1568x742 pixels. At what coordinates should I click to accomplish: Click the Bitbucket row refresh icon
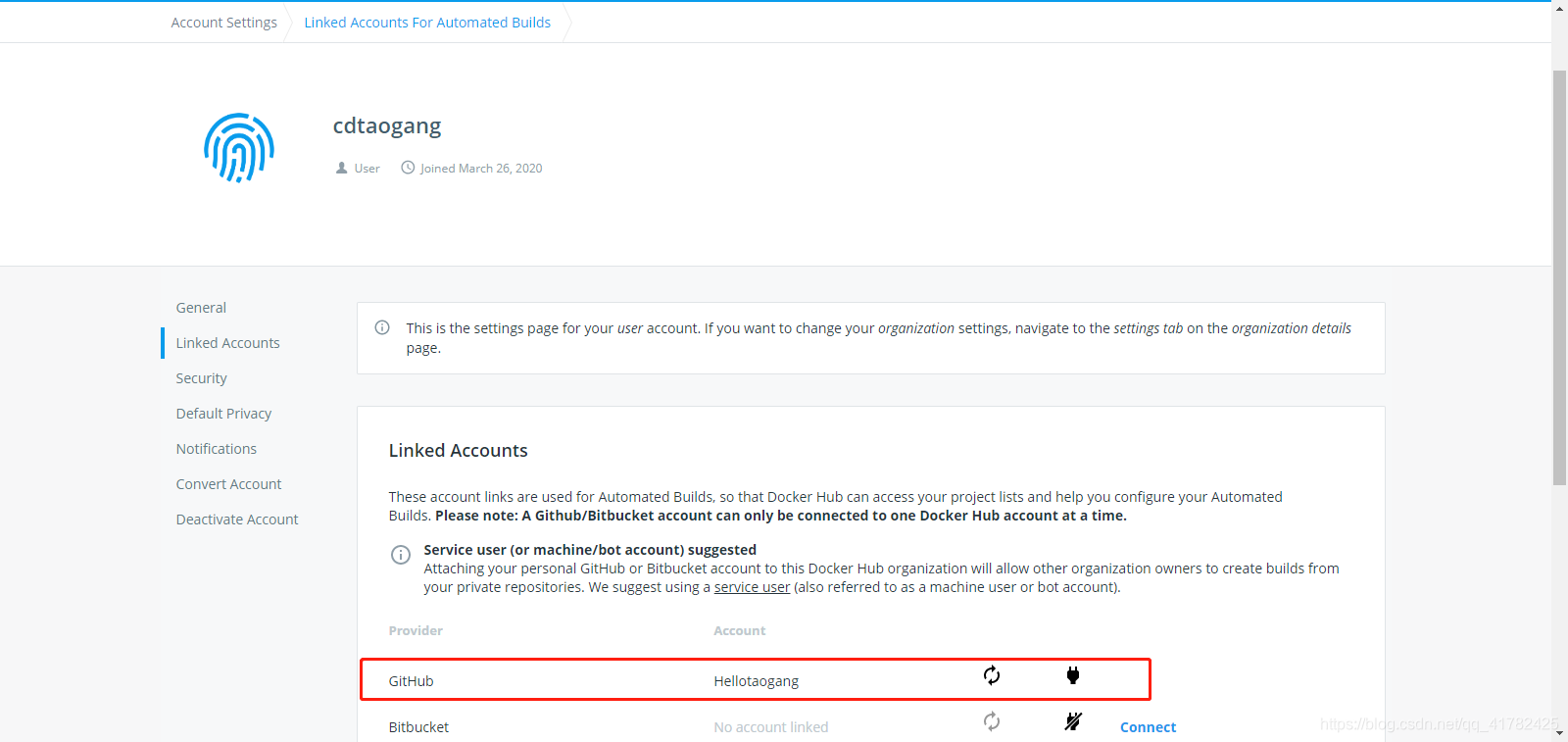tap(992, 721)
